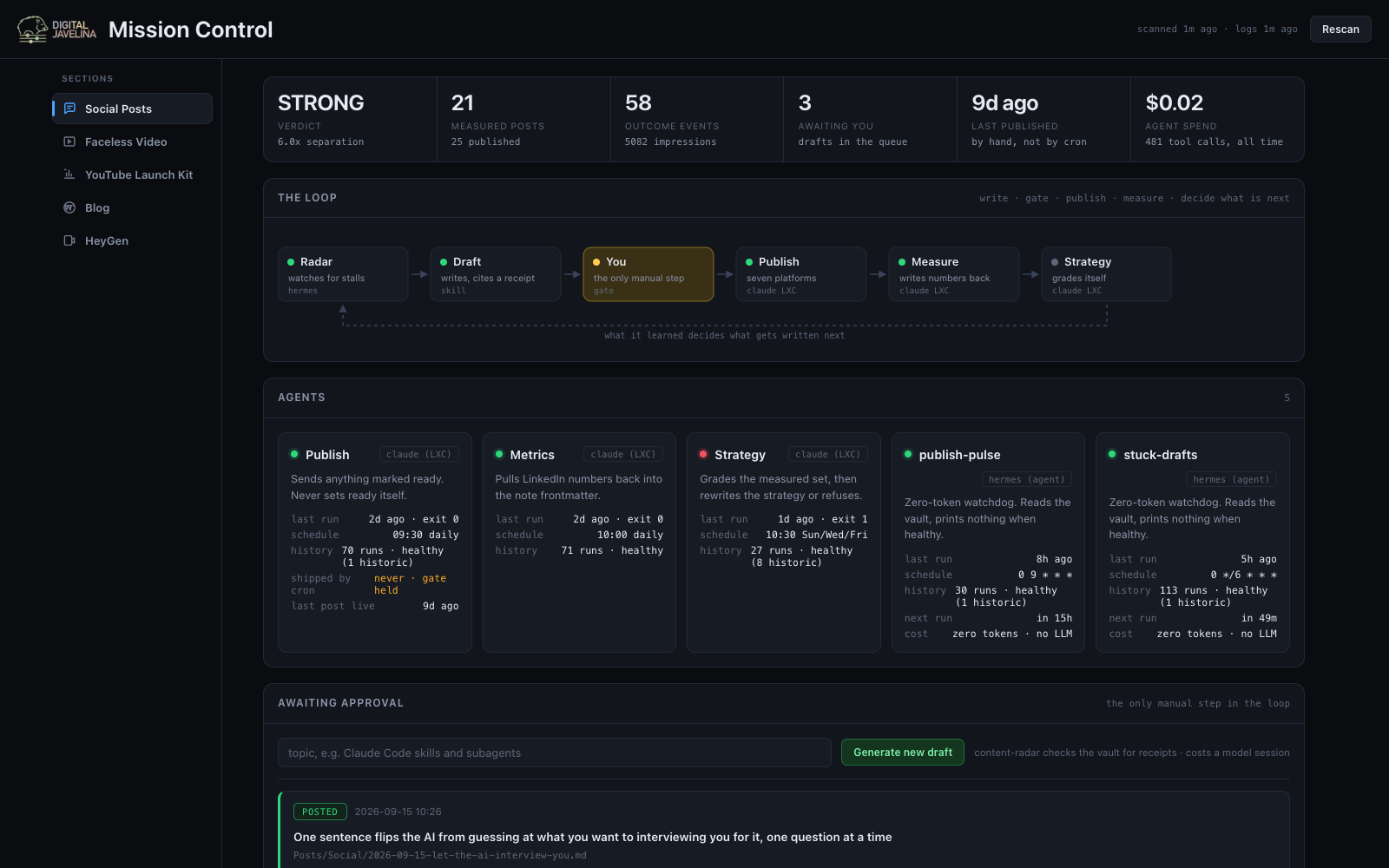Click the POSTED status badge

[x=320, y=812]
